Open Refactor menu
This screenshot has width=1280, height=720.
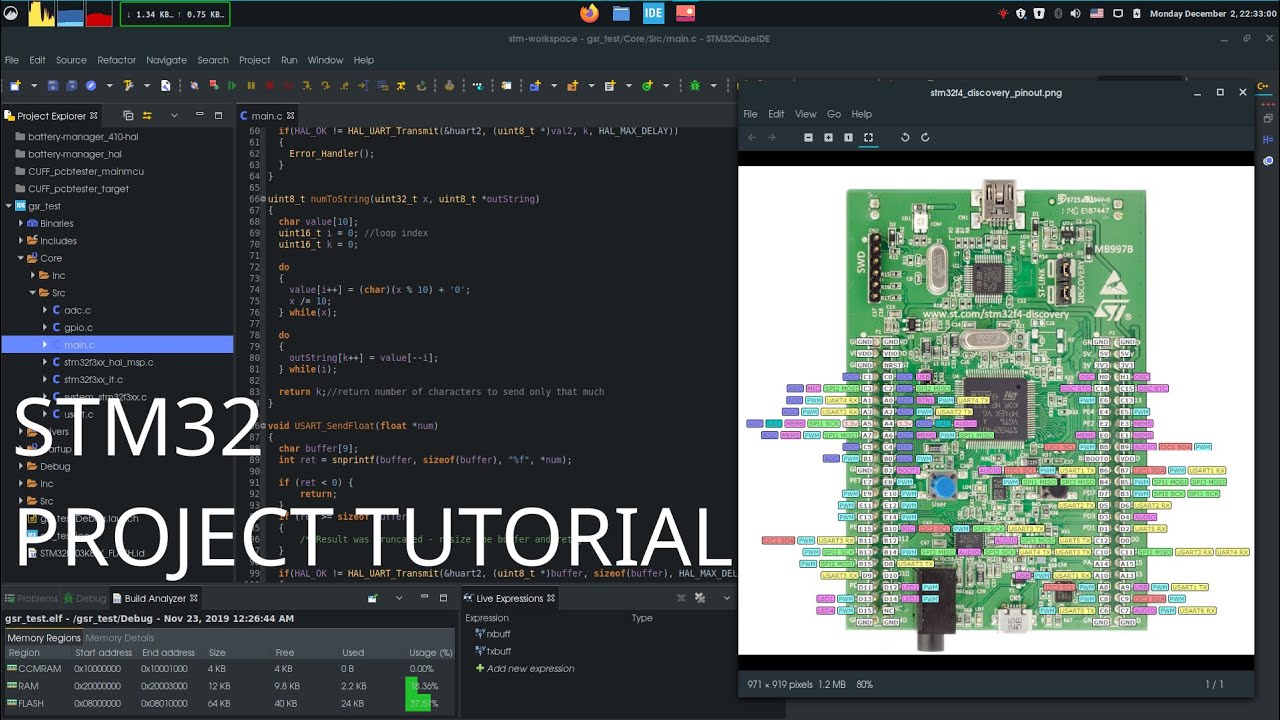116,60
